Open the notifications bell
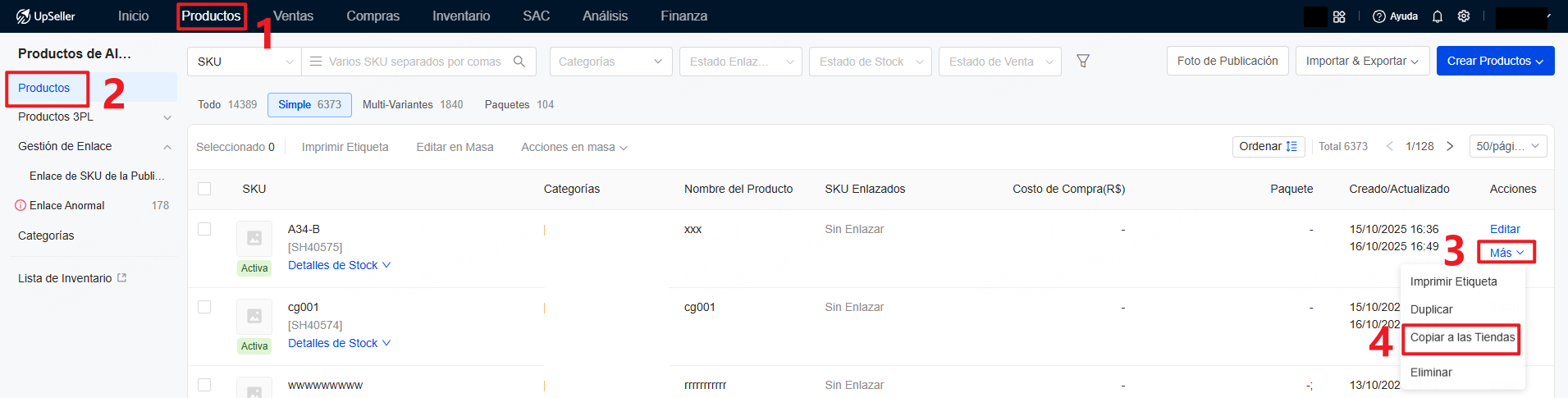The image size is (1568, 398). pyautogui.click(x=1438, y=16)
